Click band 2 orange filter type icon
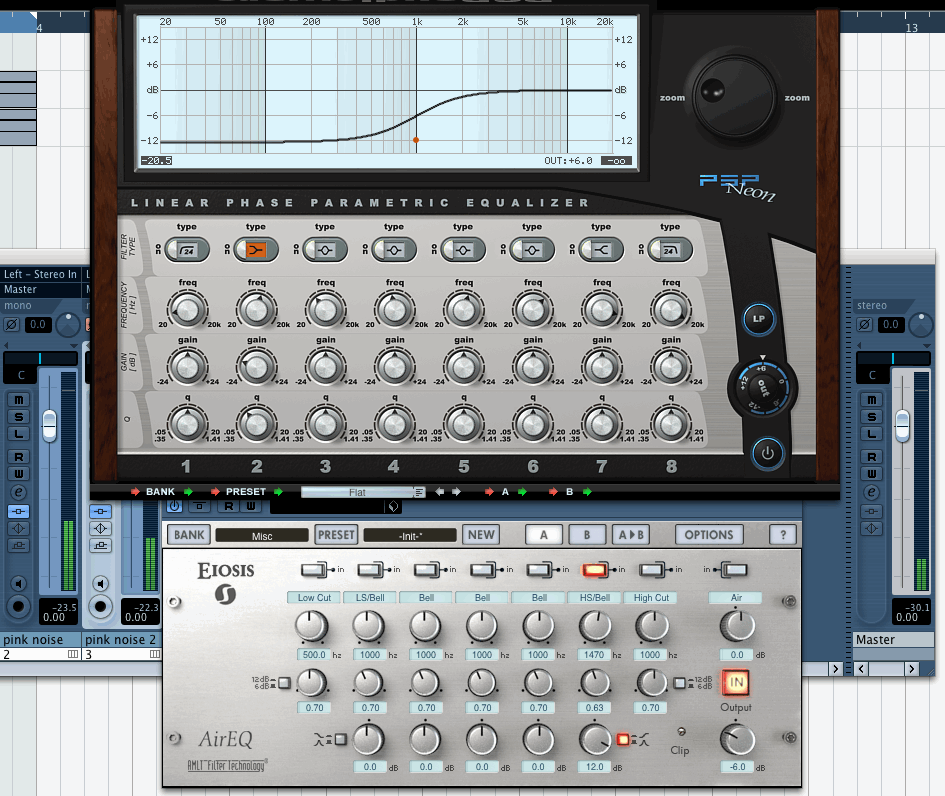The height and width of the screenshot is (796, 945). click(255, 249)
